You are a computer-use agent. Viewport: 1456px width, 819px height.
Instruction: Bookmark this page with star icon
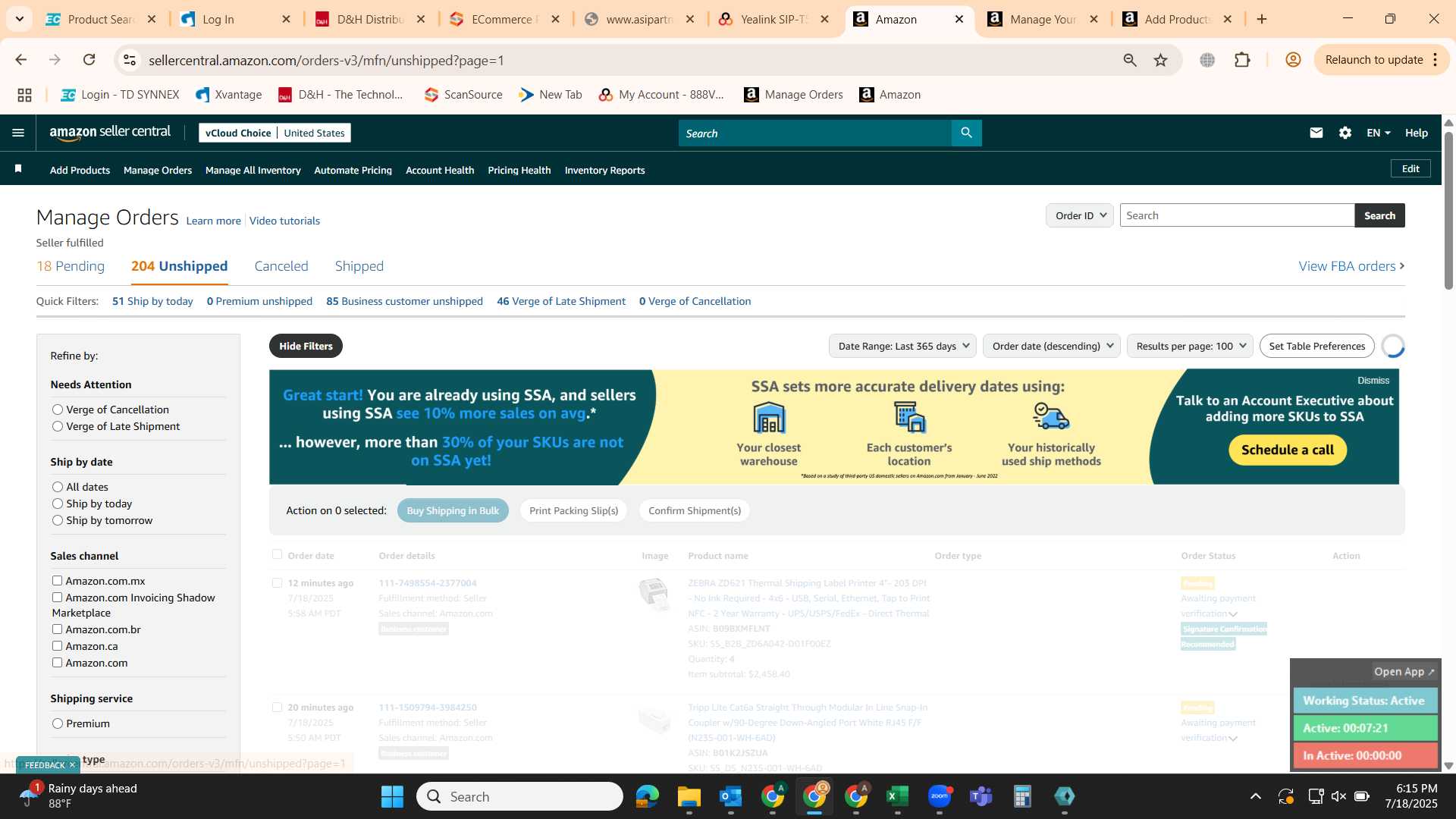point(1160,60)
